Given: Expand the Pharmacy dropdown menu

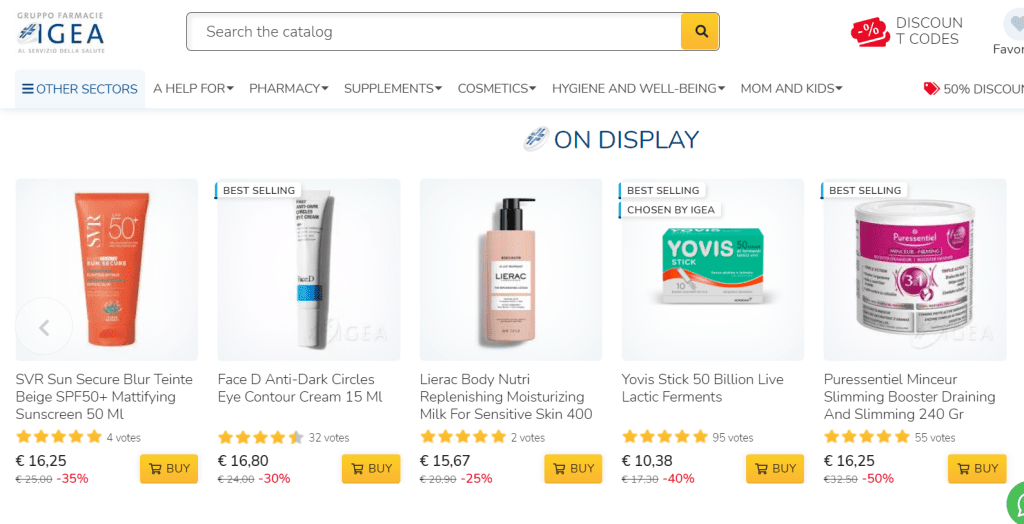Looking at the screenshot, I should click(x=288, y=89).
